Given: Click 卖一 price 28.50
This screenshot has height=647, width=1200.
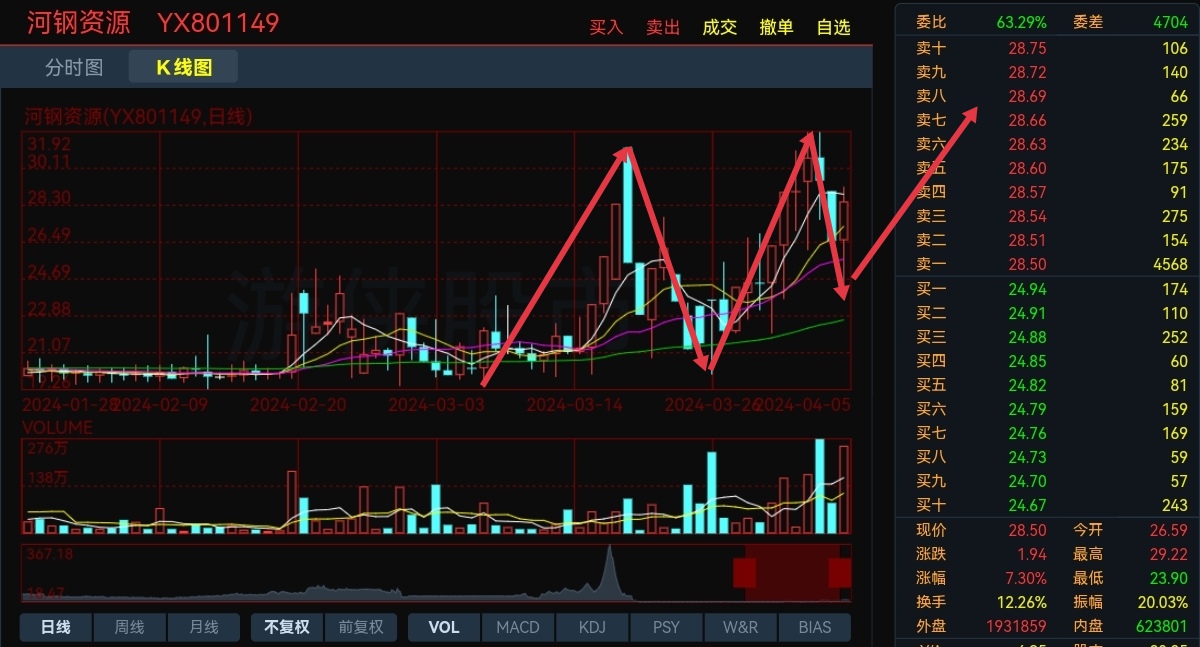Looking at the screenshot, I should point(1027,264).
